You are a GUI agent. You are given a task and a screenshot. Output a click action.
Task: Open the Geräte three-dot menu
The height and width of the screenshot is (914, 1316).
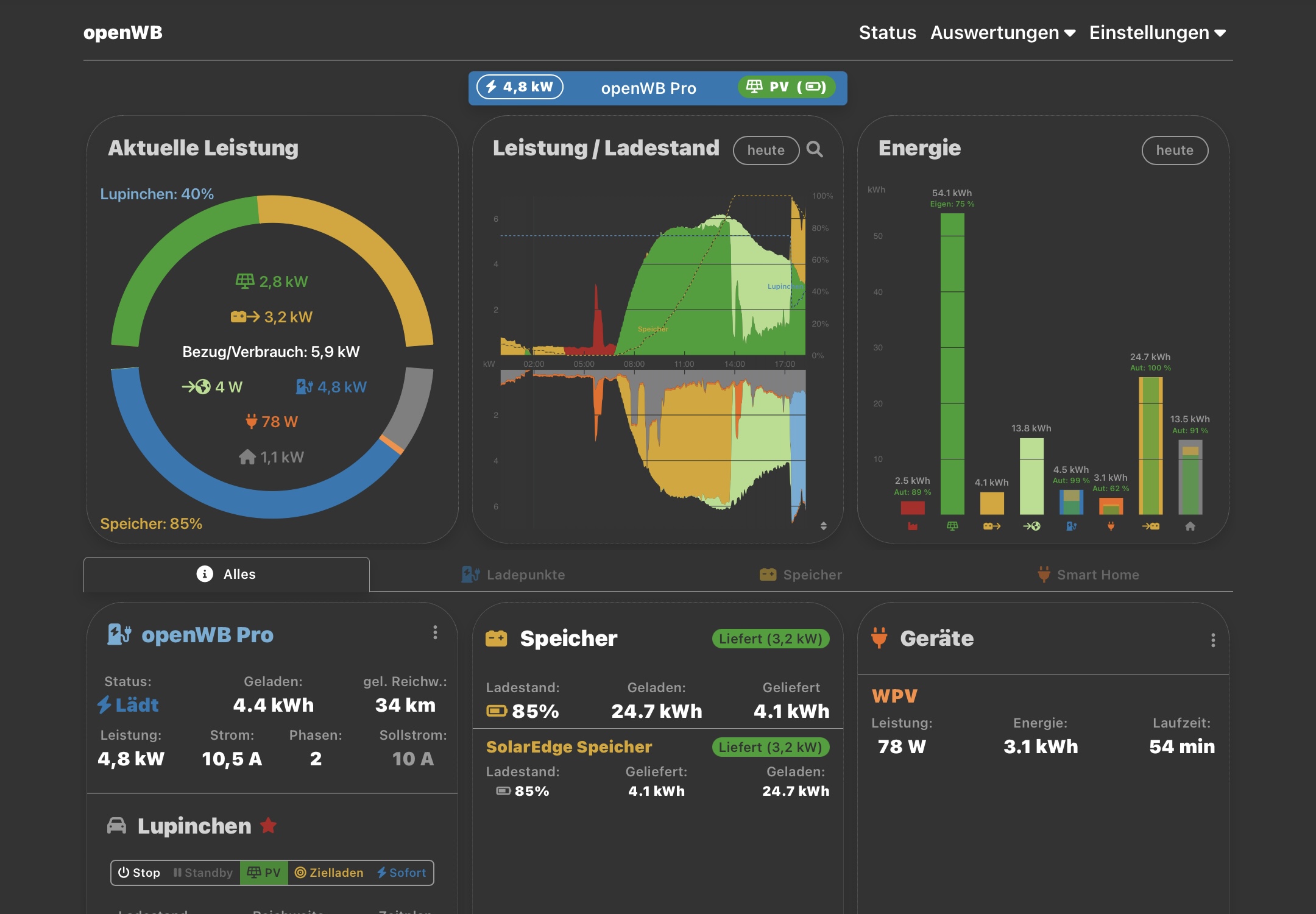[x=1212, y=640]
